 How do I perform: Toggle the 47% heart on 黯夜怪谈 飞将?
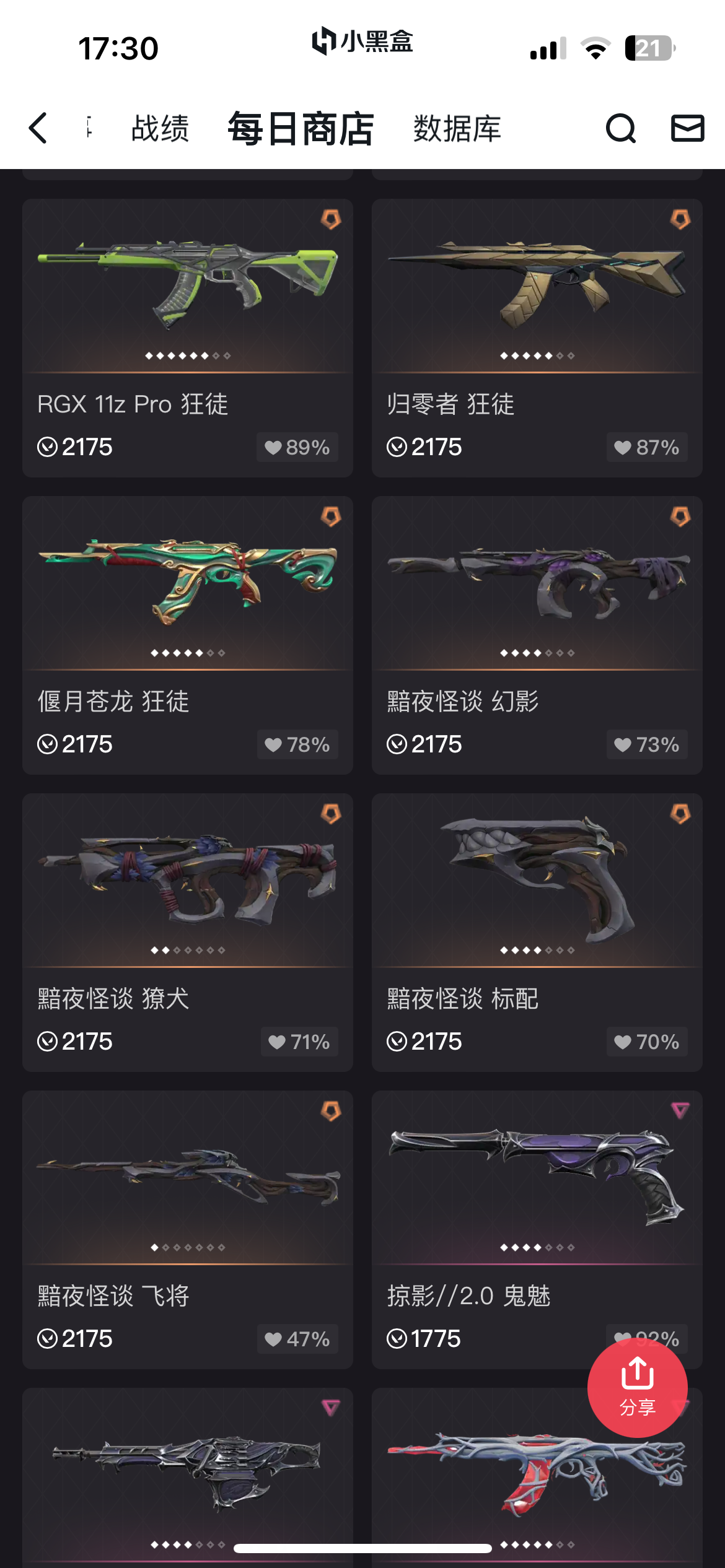[x=297, y=1339]
